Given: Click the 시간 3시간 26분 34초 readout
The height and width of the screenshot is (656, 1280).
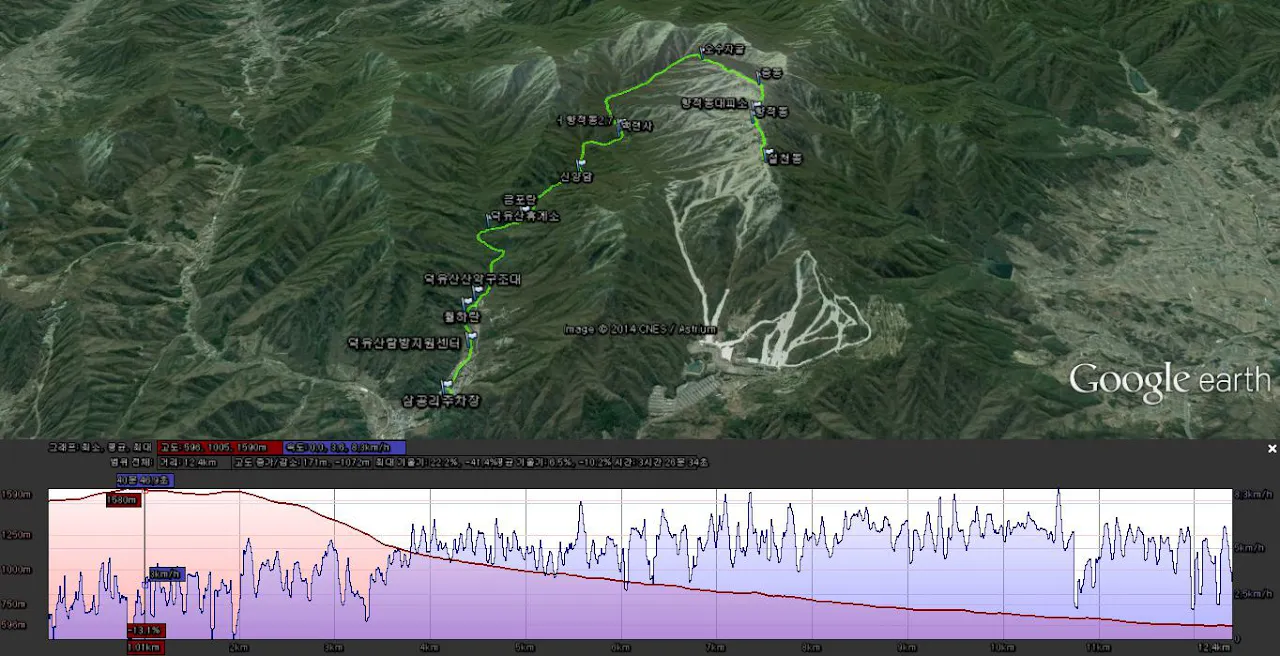Looking at the screenshot, I should tap(661, 463).
